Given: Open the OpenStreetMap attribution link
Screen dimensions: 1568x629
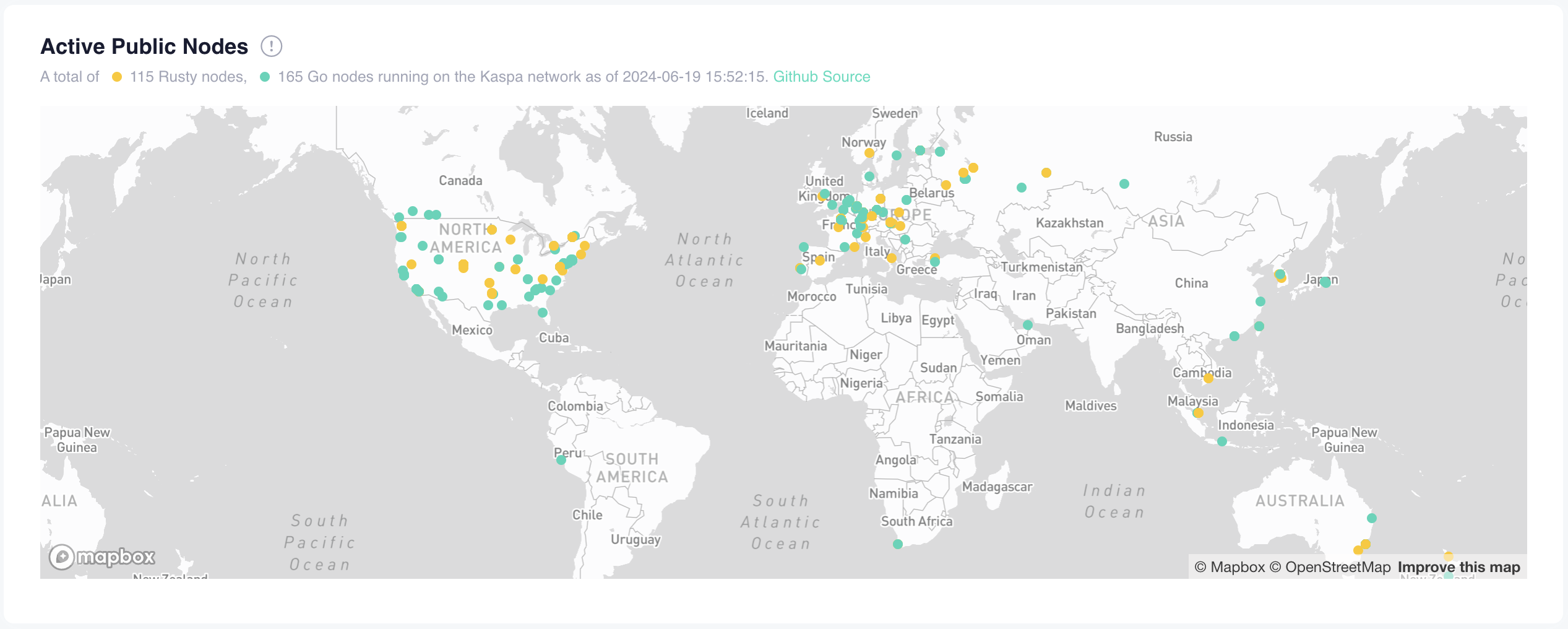Looking at the screenshot, I should coord(1330,567).
